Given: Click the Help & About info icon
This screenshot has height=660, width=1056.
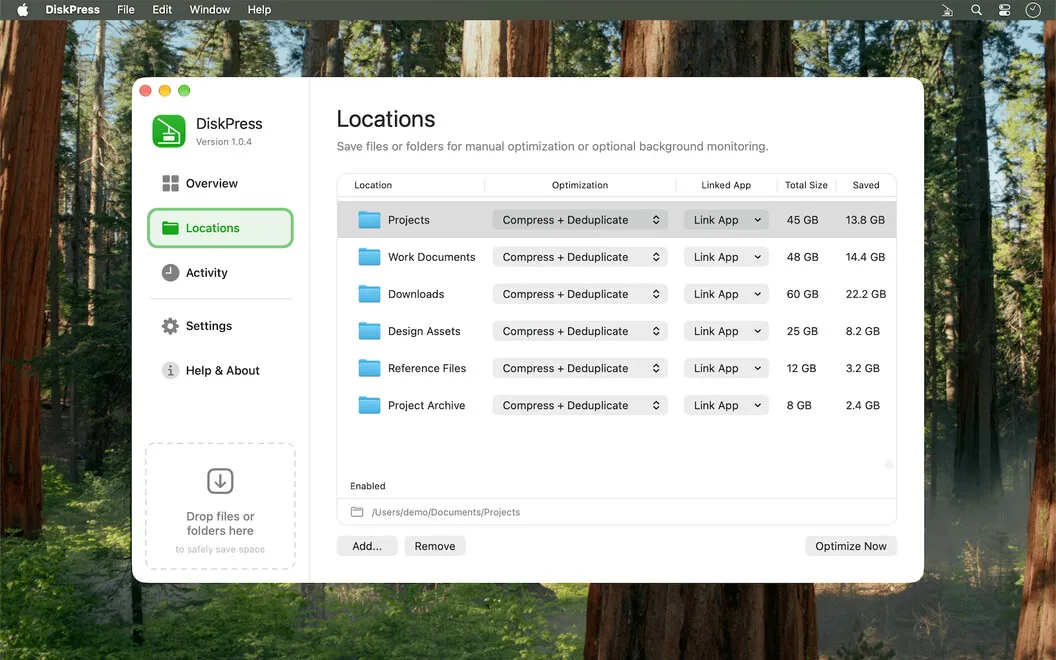Looking at the screenshot, I should [x=170, y=370].
